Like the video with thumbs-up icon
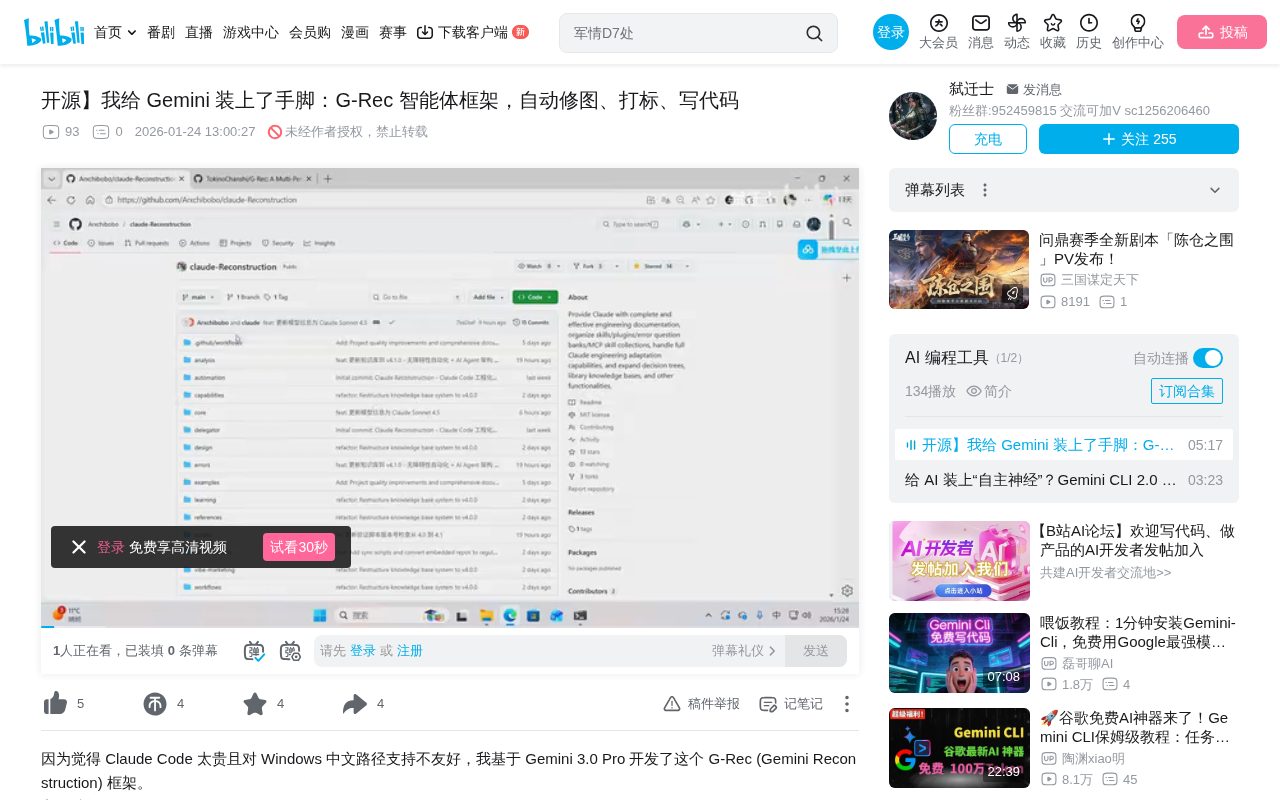The image size is (1280, 800). click(x=55, y=704)
